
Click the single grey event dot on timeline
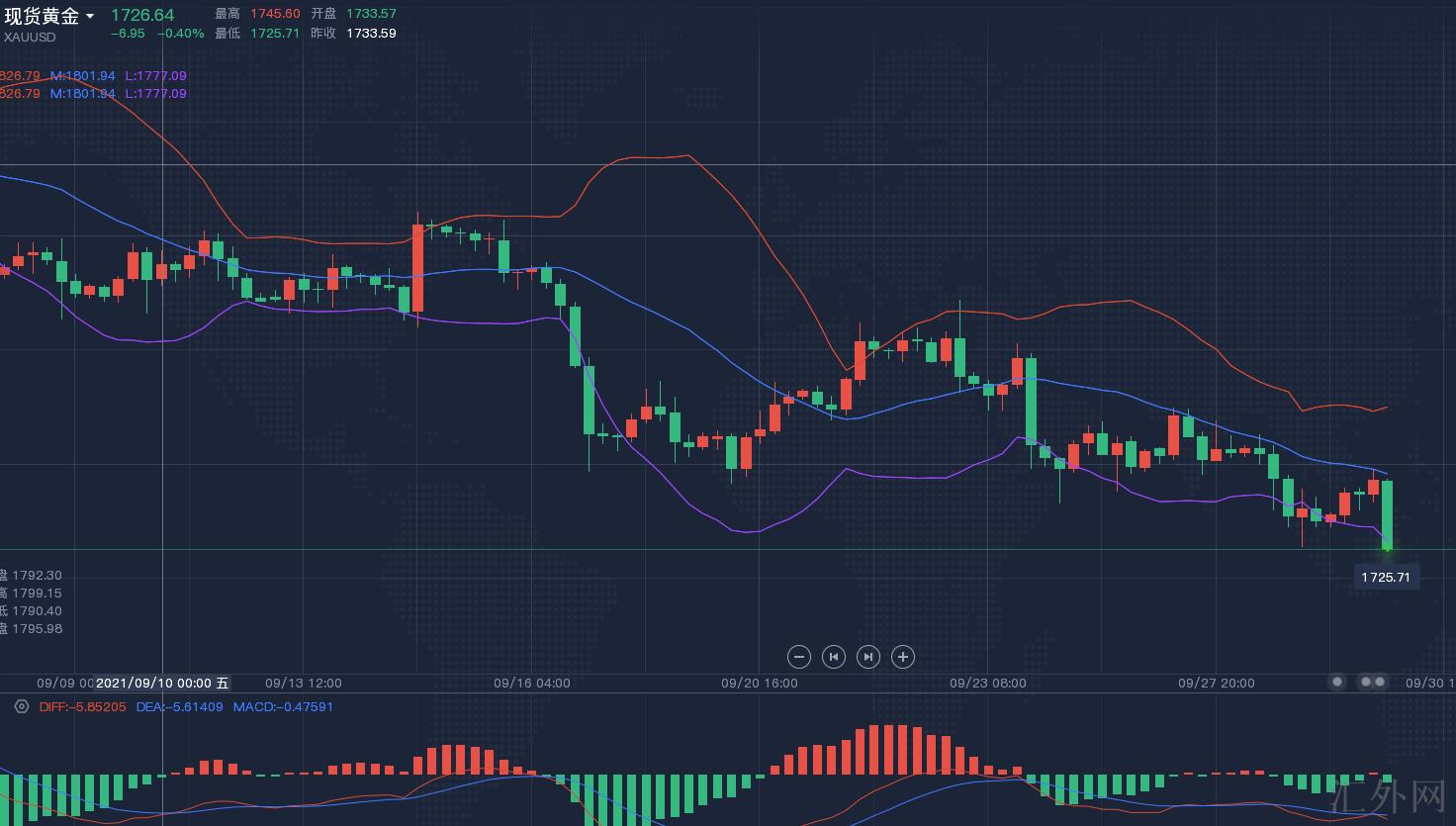[1337, 682]
